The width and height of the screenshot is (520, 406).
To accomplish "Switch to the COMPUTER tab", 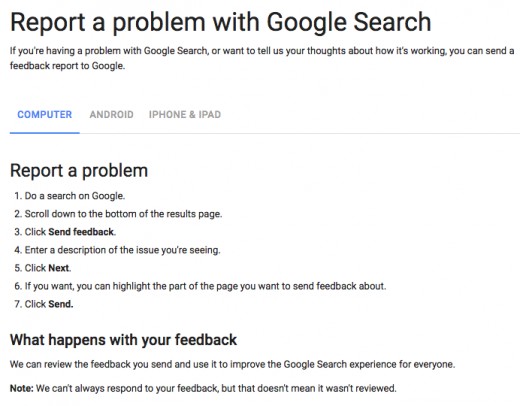I will click(x=44, y=115).
